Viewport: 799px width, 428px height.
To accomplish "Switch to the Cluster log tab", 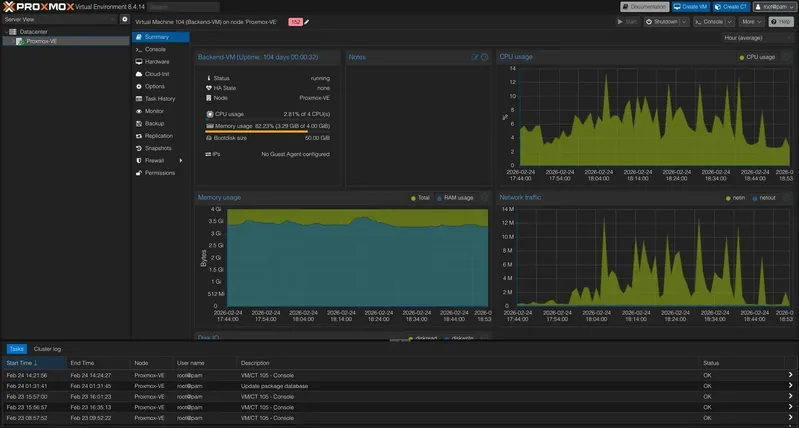I will [47, 349].
